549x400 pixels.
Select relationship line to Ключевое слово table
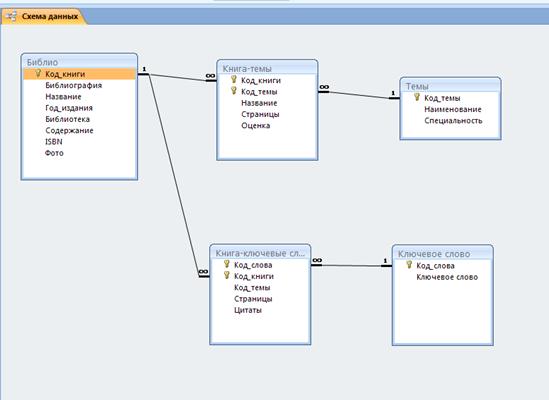click(x=352, y=265)
